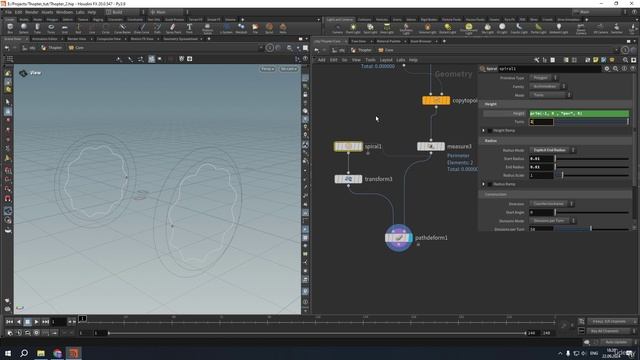Image resolution: width=640 pixels, height=360 pixels.
Task: Select the Metaball shelf tool
Action: click(x=241, y=28)
